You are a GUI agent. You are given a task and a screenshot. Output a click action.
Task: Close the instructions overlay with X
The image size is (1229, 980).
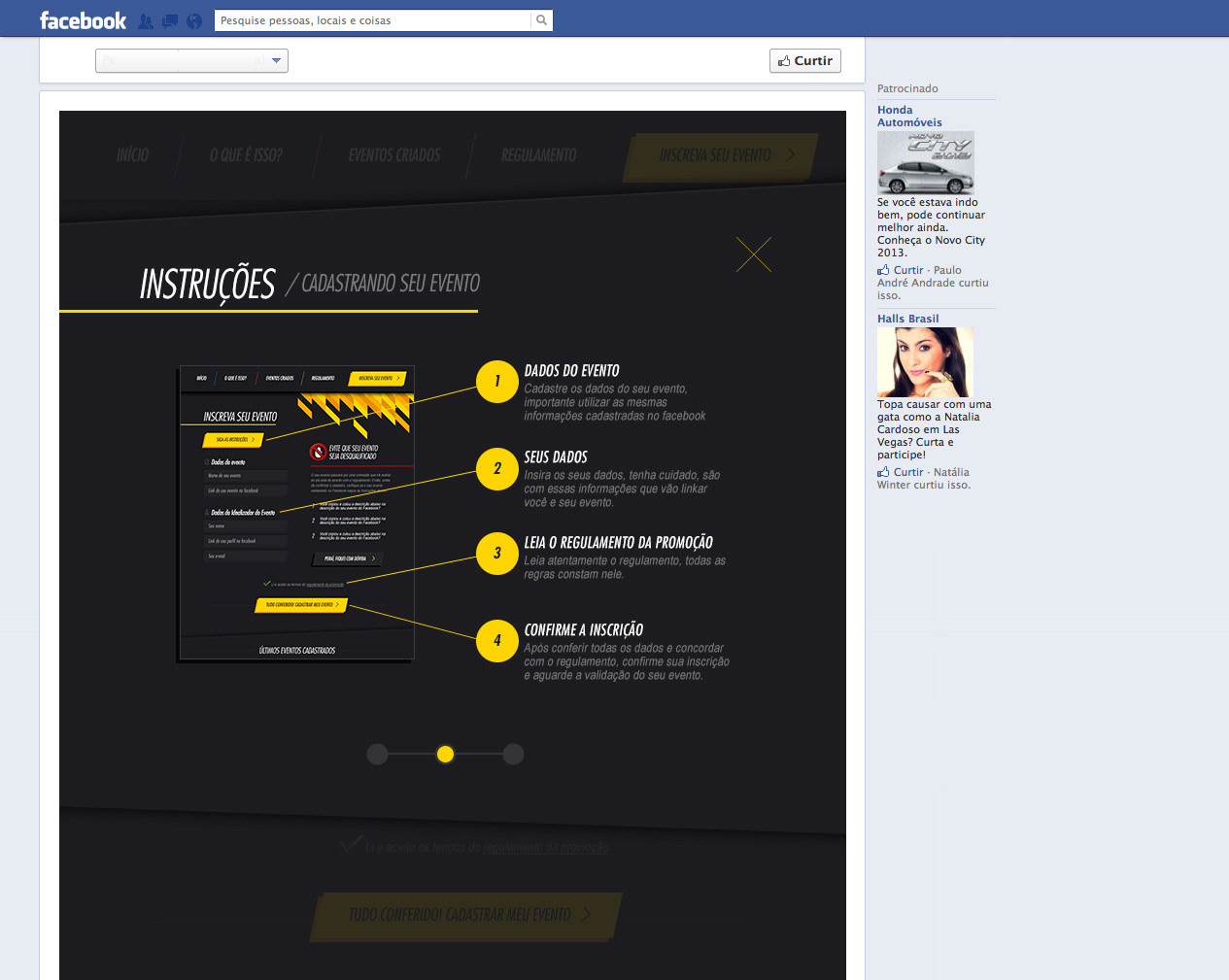pos(754,254)
